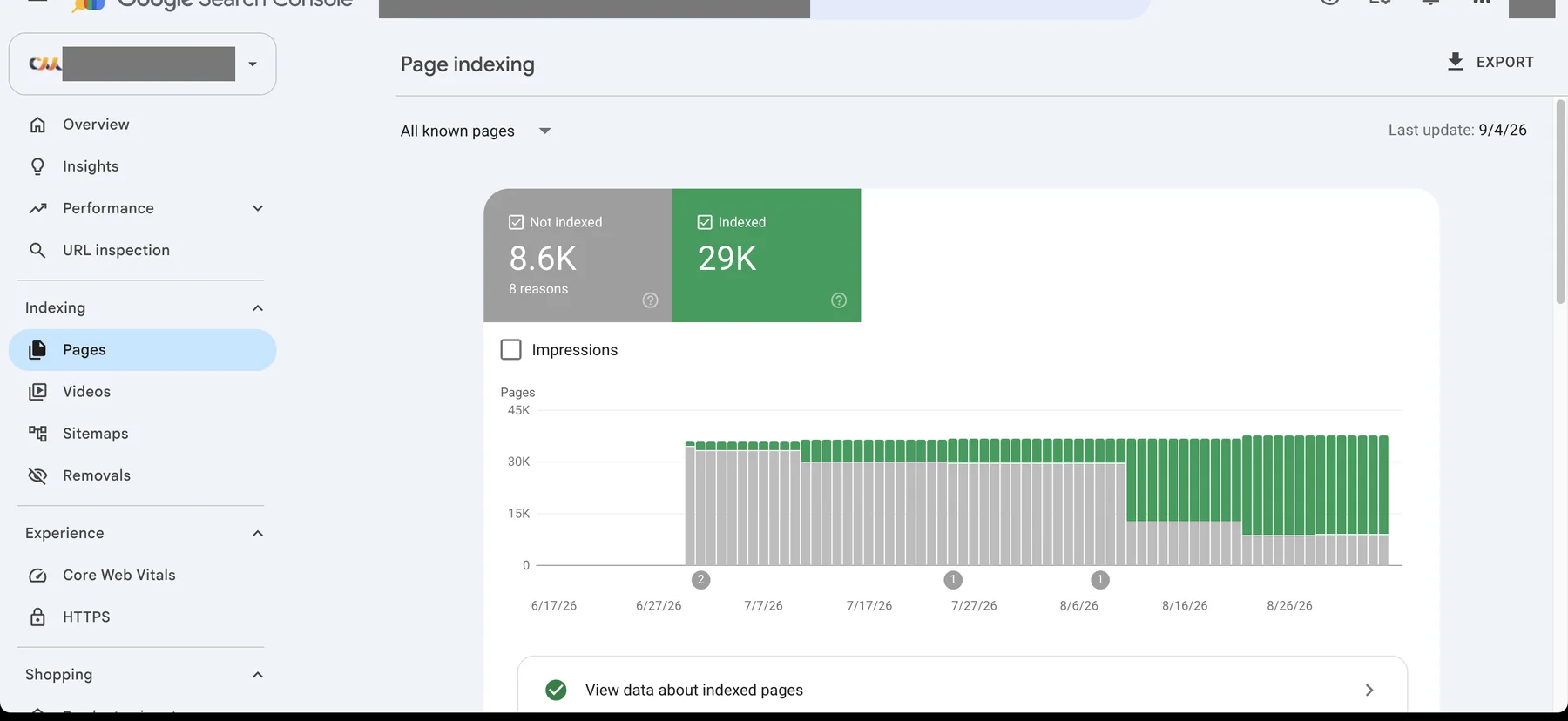Click the Core Web Vitals gauge icon
This screenshot has height=721, width=1568.
(x=37, y=575)
